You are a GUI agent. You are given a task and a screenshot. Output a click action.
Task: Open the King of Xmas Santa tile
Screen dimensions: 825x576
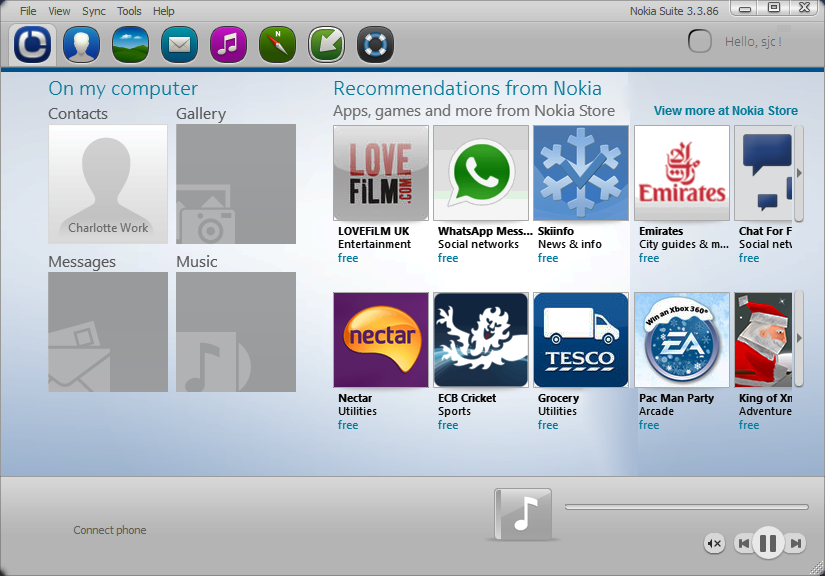click(x=763, y=340)
